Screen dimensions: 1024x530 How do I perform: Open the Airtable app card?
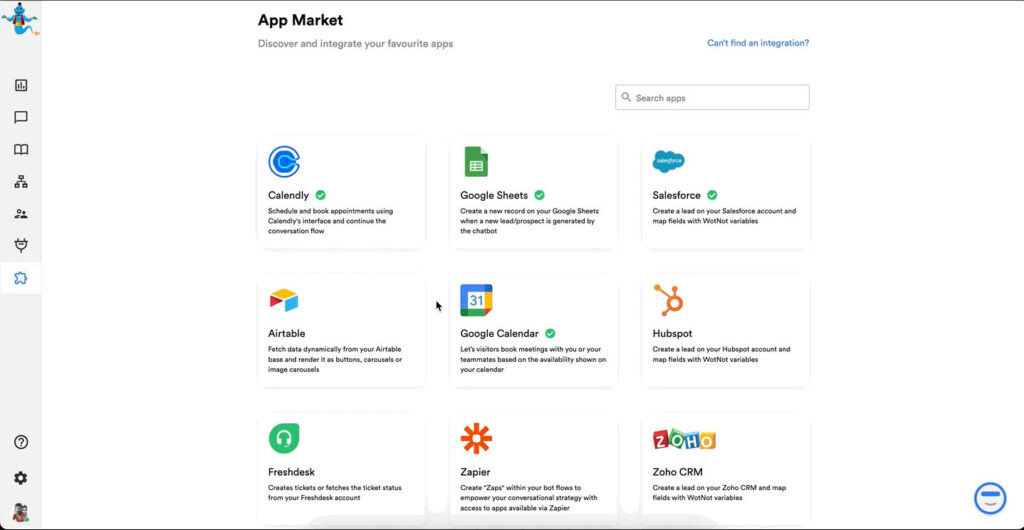tap(341, 332)
